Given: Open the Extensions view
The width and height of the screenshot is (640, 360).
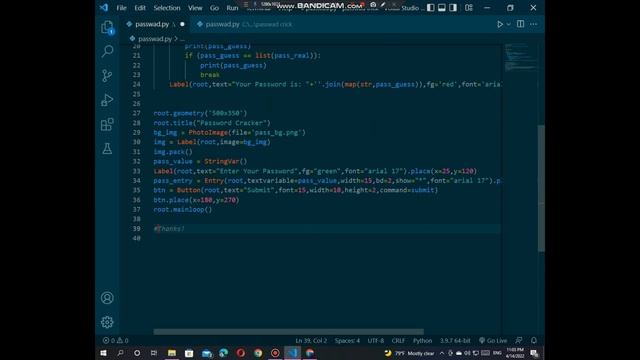Looking at the screenshot, I should [x=107, y=124].
